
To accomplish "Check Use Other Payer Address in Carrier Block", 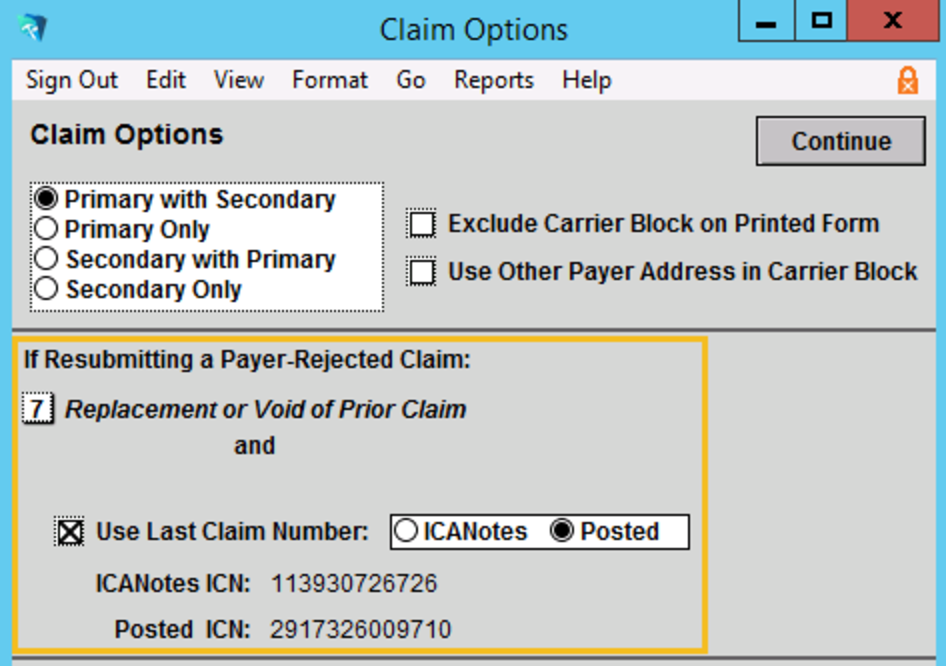I will point(424,268).
